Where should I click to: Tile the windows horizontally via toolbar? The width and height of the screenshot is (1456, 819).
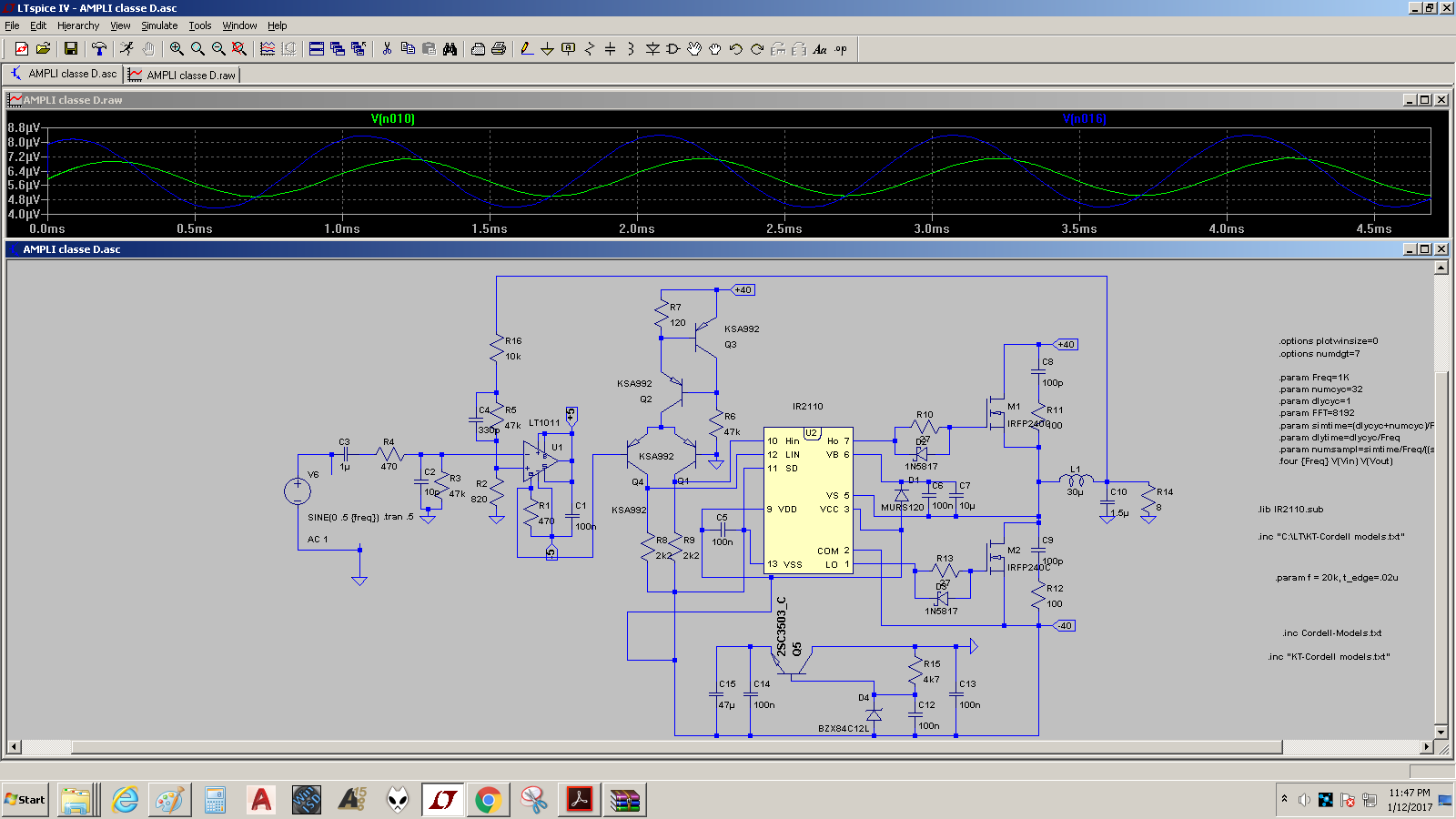click(x=317, y=49)
